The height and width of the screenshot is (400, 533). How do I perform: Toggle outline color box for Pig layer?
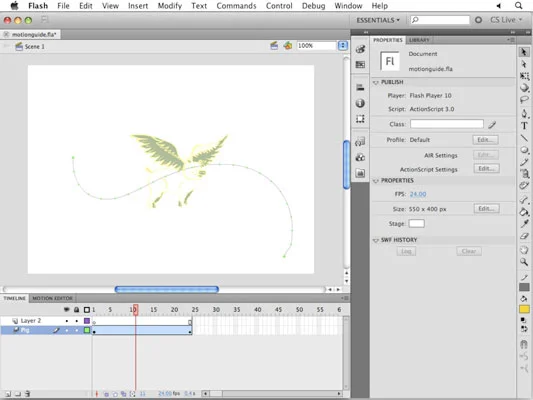click(87, 330)
